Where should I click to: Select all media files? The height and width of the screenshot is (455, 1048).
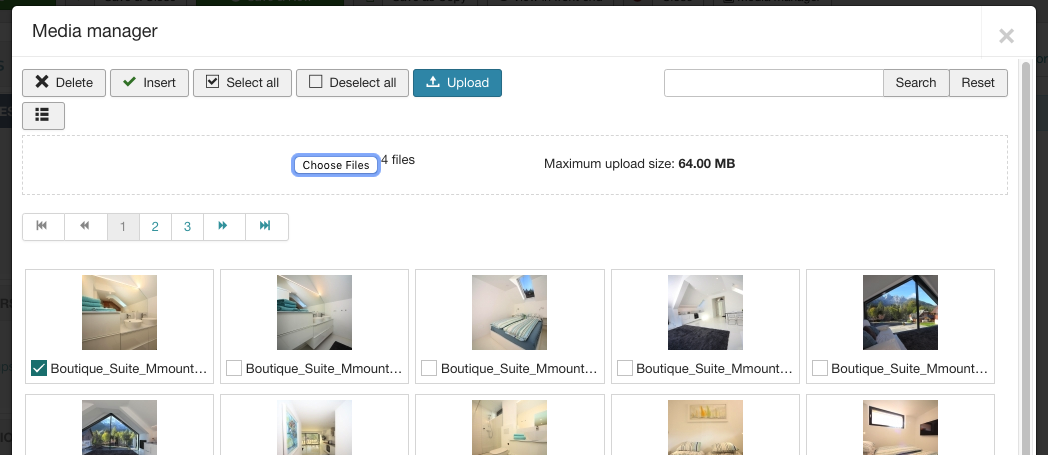click(241, 83)
